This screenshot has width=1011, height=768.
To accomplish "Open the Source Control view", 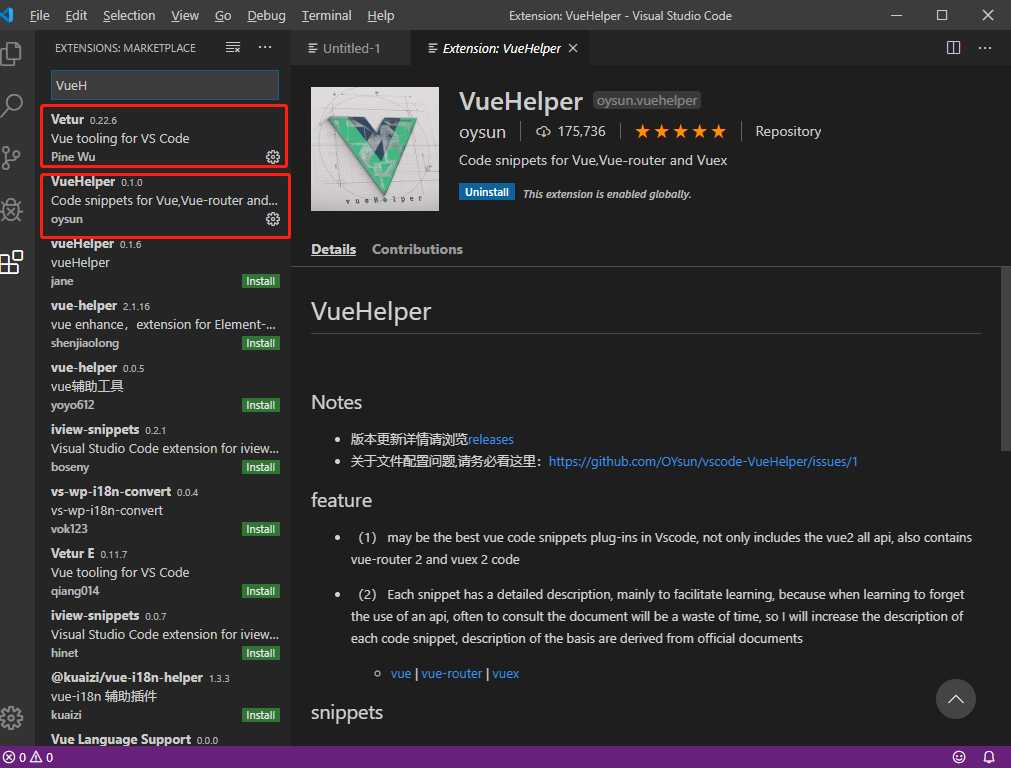I will pos(12,158).
